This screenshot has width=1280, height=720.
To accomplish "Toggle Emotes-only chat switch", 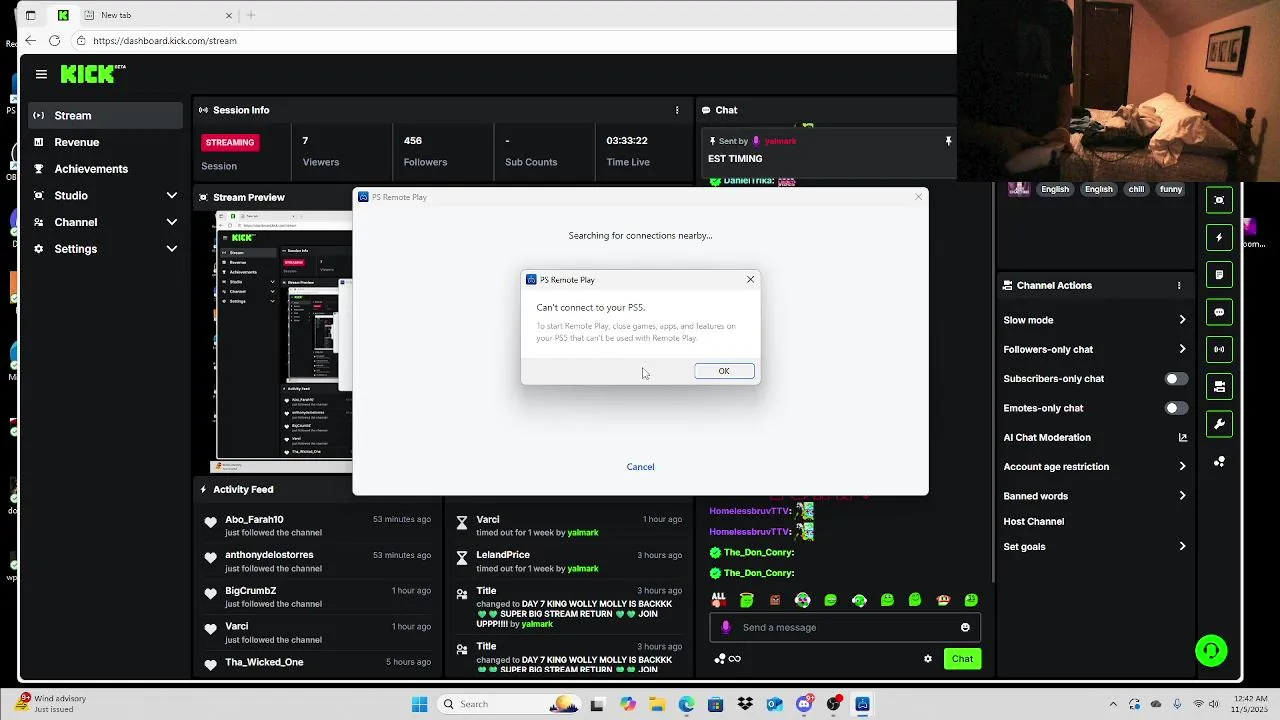I will coord(1177,408).
